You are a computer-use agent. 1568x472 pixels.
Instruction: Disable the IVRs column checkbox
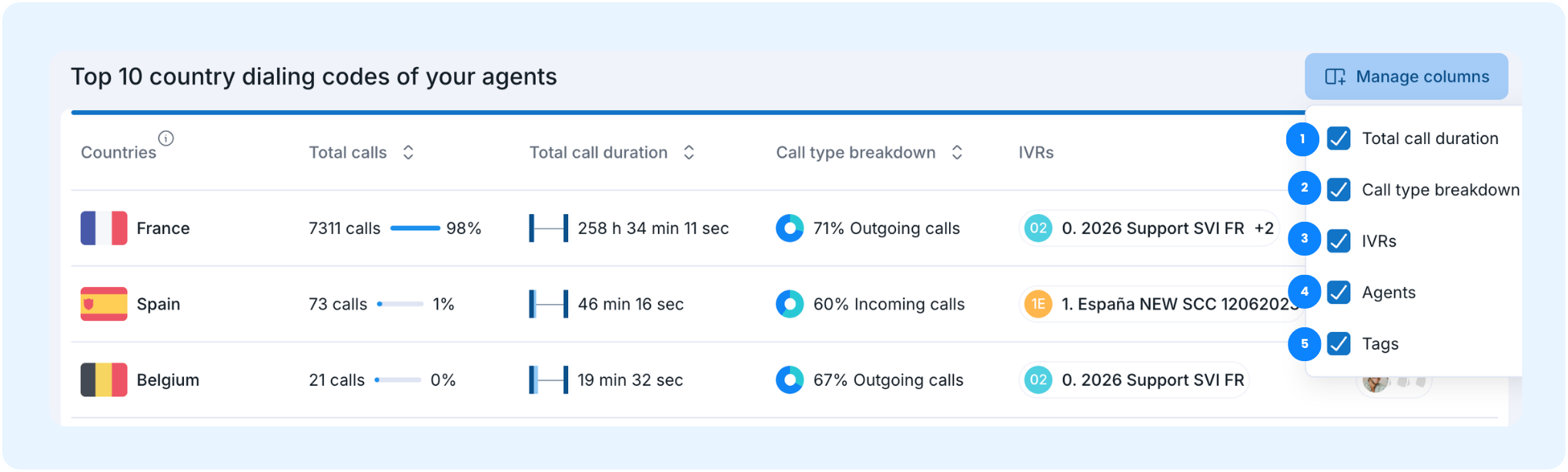(x=1339, y=241)
